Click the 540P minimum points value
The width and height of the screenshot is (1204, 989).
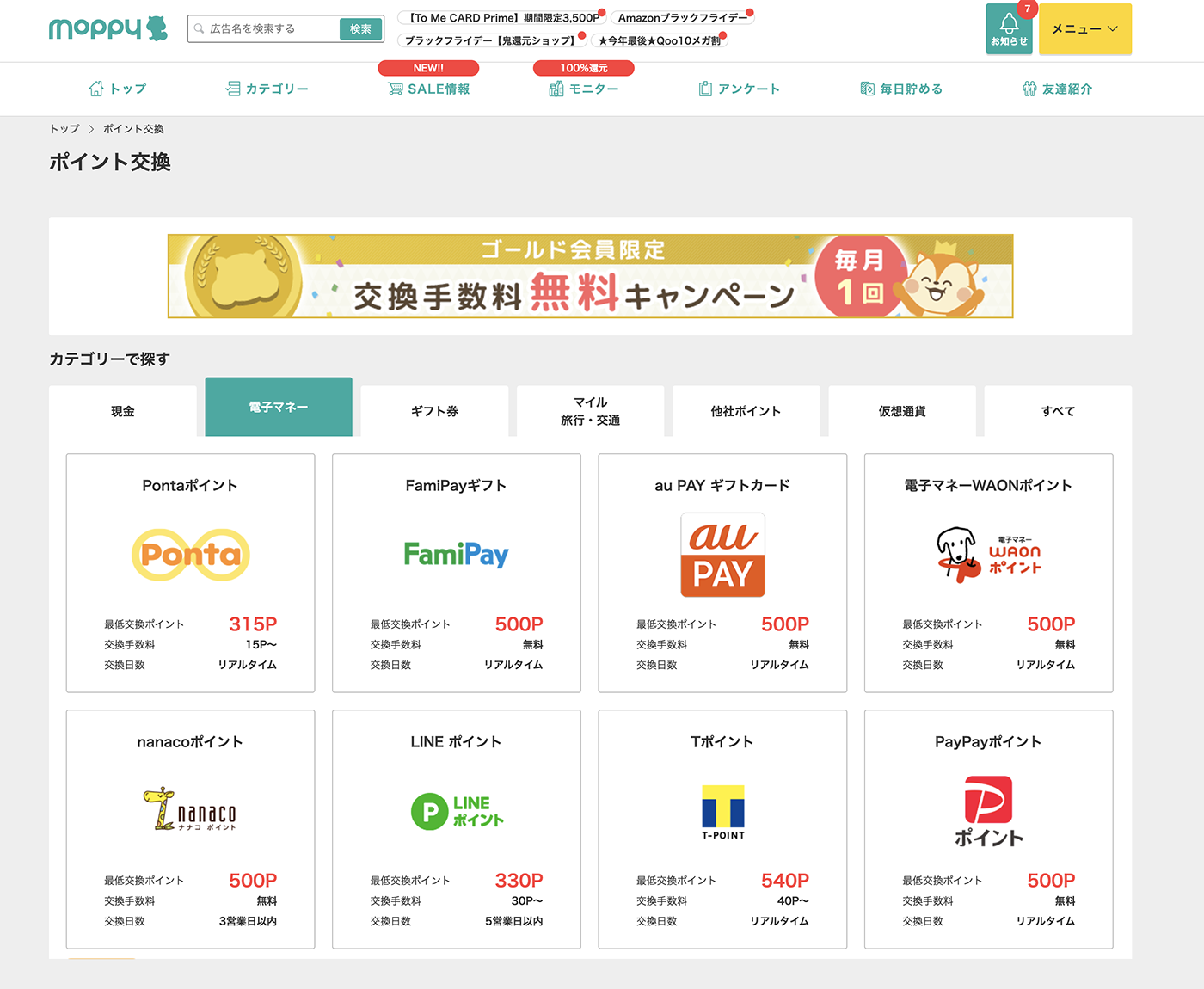[x=785, y=880]
